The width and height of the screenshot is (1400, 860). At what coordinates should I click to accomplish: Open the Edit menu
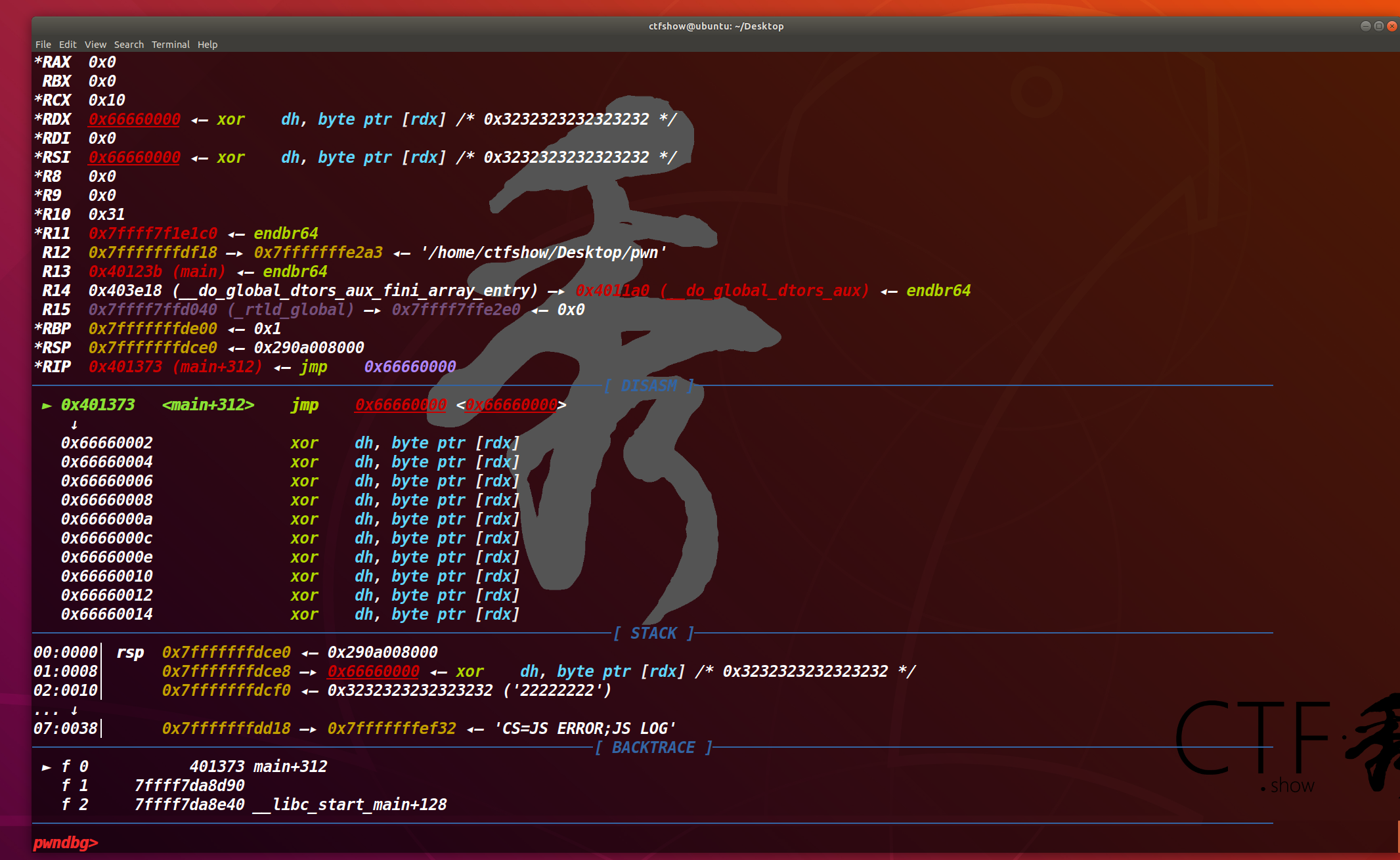[68, 44]
